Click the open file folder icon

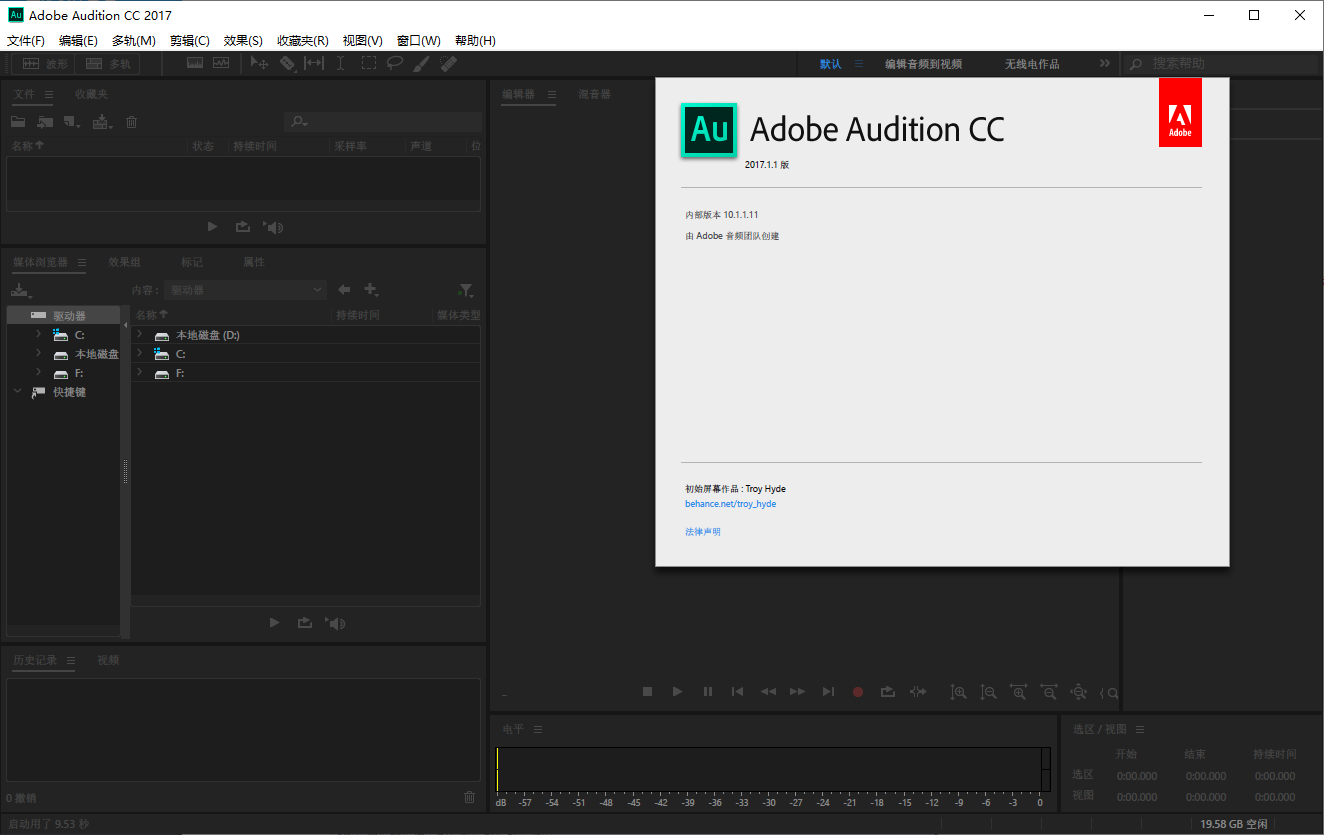18,122
